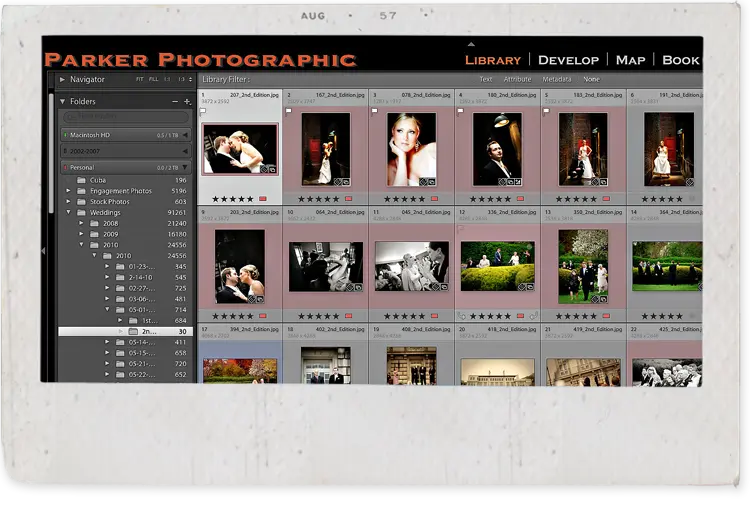Image resolution: width=750 pixels, height=510 pixels.
Task: Open the Navigator zoom ratio menu arrows
Action: coord(190,79)
